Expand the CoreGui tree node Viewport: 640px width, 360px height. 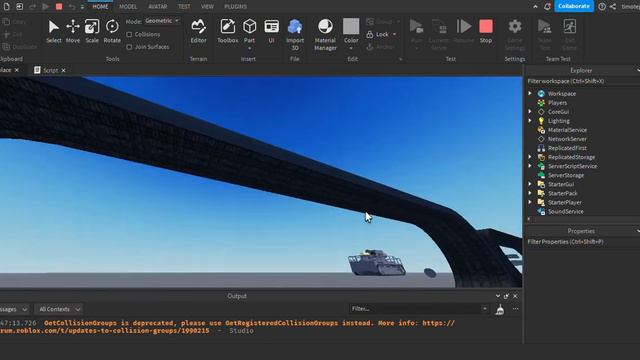coord(530,111)
